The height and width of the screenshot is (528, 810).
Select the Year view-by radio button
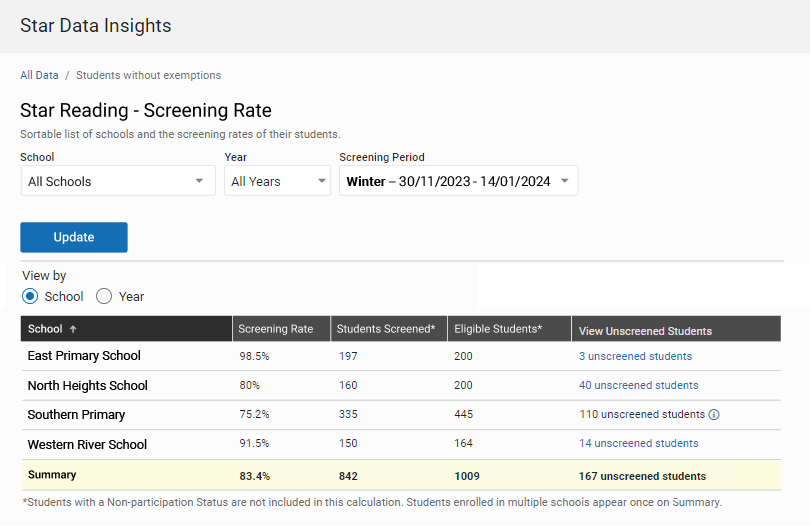coord(104,297)
